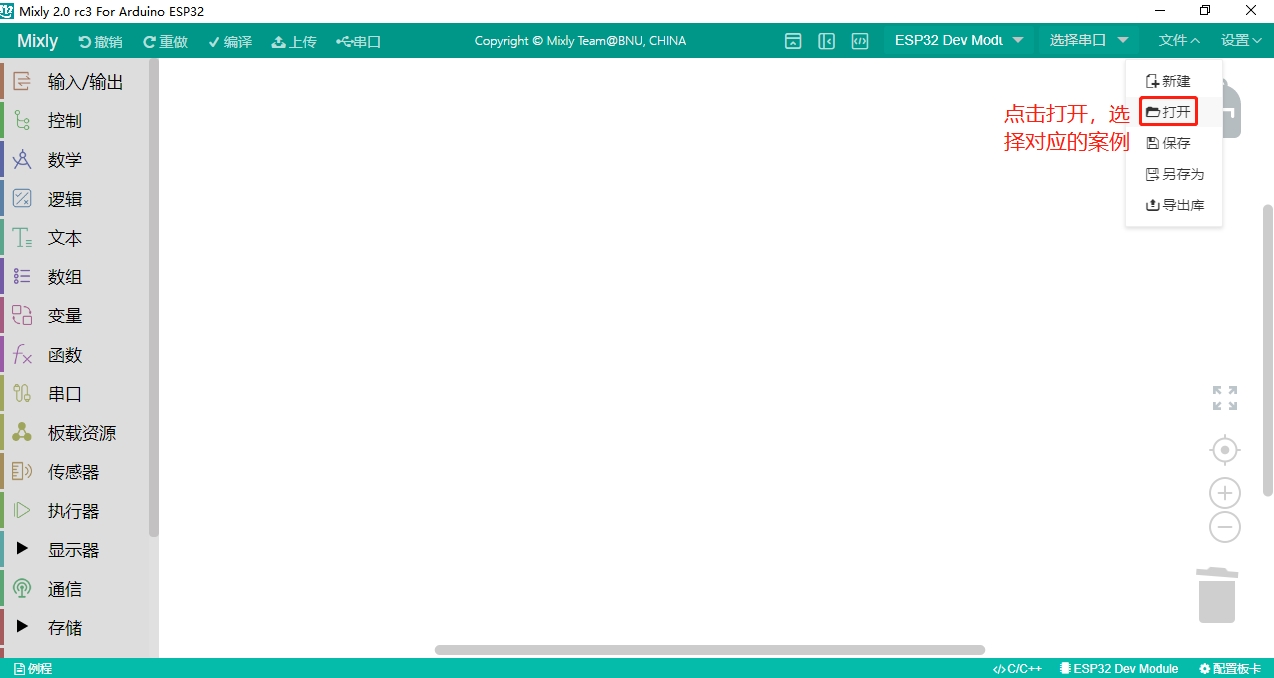Viewport: 1274px width, 678px height.
Task: Click the status bar toggle icon in toolbar
Action: [793, 41]
